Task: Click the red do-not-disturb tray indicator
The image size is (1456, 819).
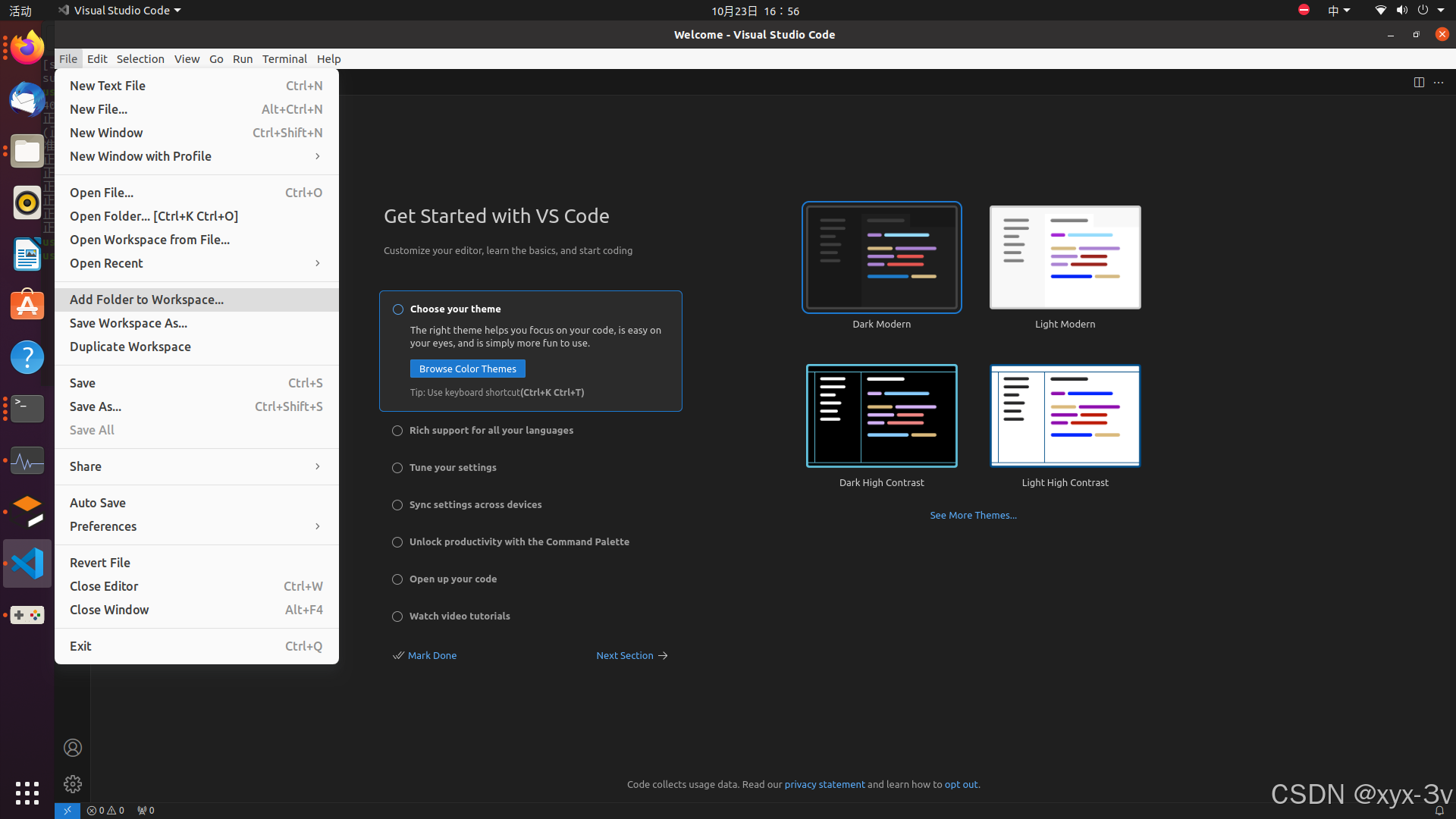Action: click(1304, 10)
